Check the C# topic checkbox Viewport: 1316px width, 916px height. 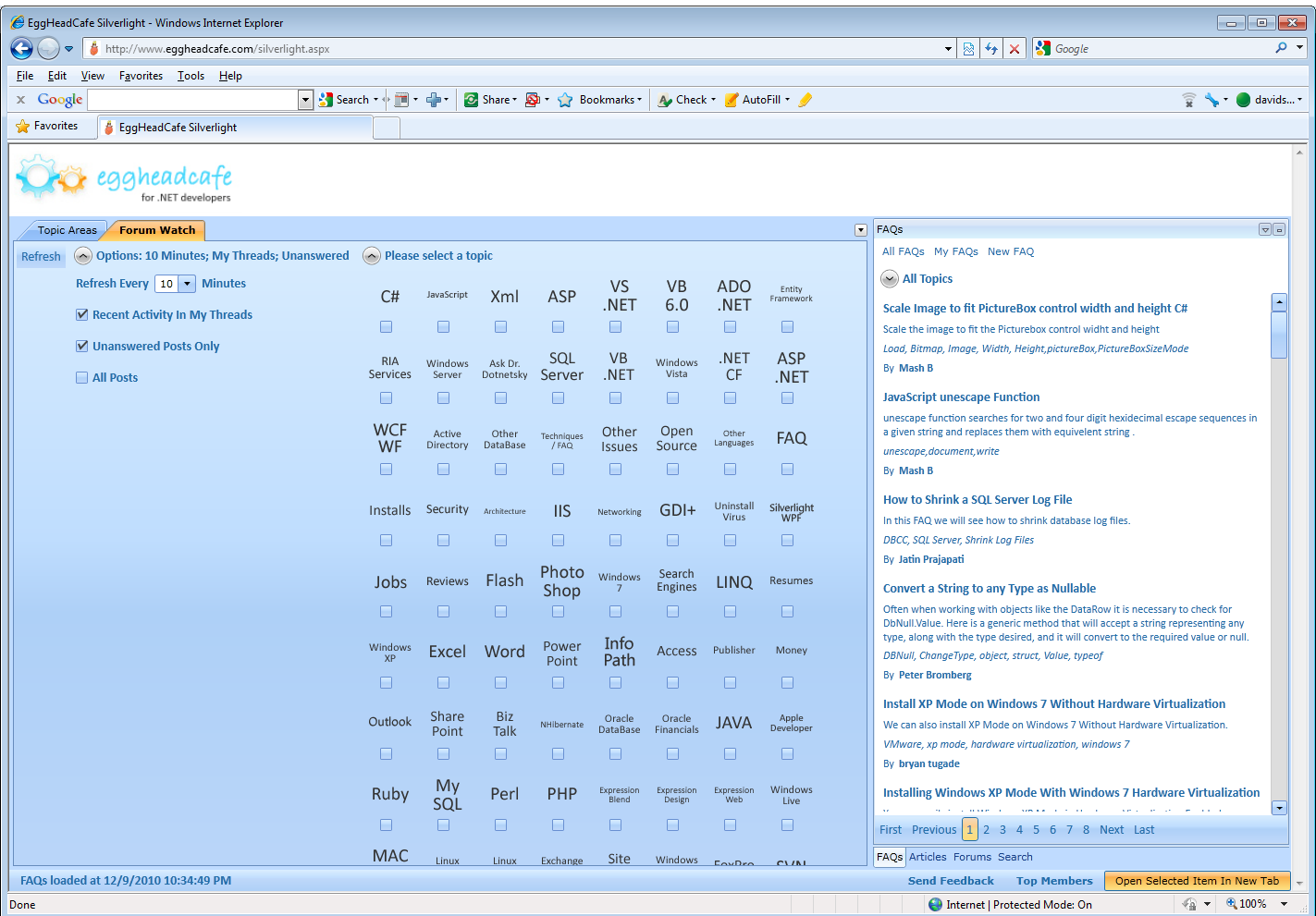[x=386, y=327]
